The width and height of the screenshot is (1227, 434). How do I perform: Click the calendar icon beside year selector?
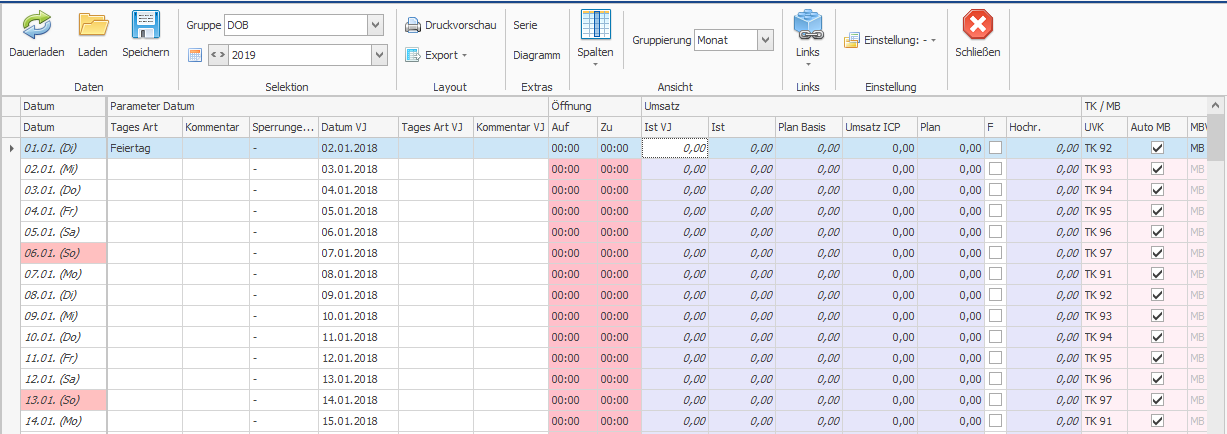[195, 55]
